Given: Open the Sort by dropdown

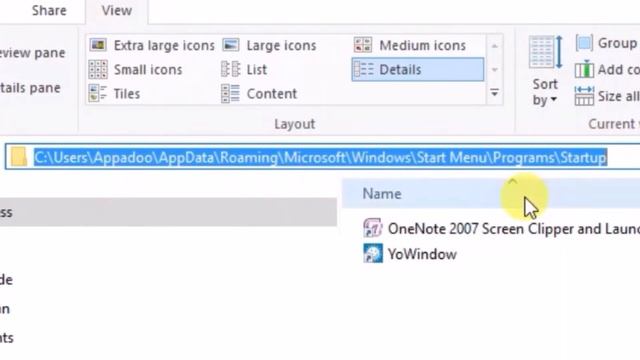Looking at the screenshot, I should [x=545, y=72].
